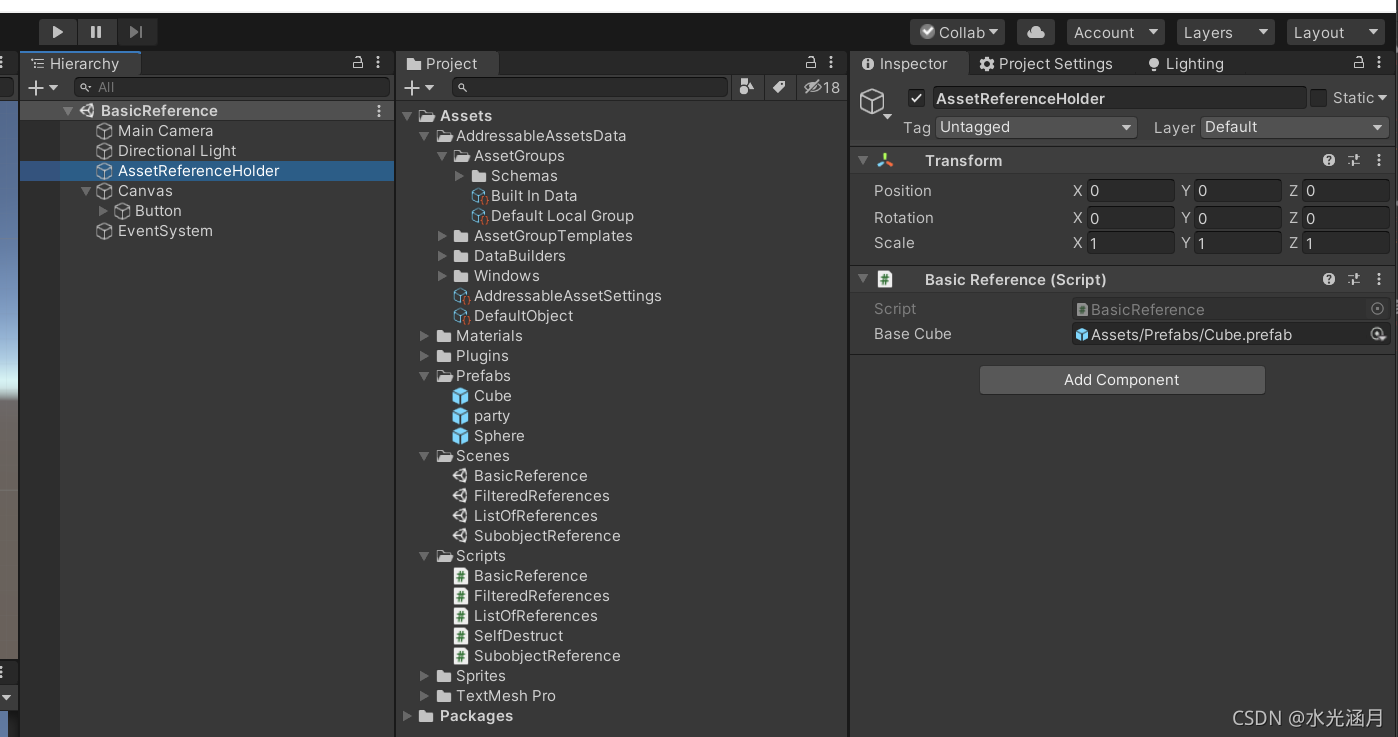Screen dimensions: 1398x737
Task: Open the Inspector panel options menu
Action: [1379, 62]
